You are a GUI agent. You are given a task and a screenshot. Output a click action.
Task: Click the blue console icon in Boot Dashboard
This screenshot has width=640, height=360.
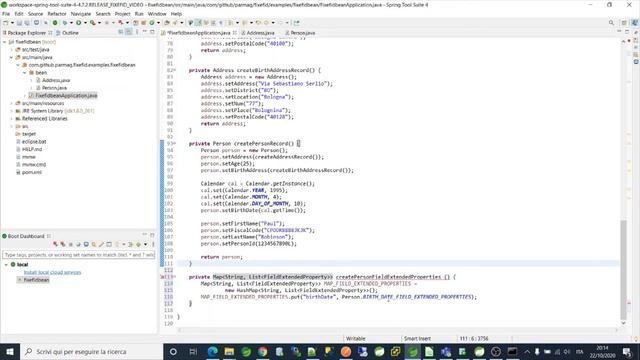(86, 244)
